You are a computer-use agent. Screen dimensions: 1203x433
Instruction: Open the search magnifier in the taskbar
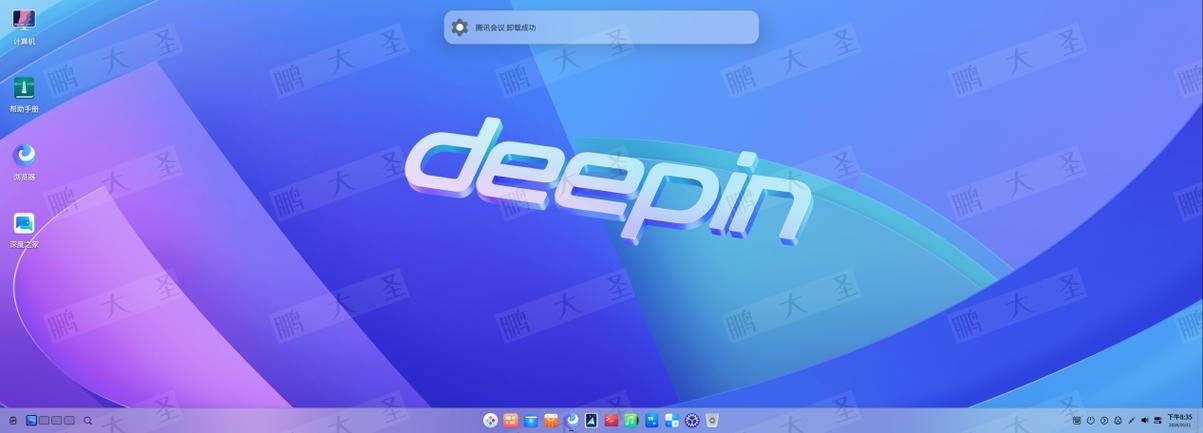[88, 421]
